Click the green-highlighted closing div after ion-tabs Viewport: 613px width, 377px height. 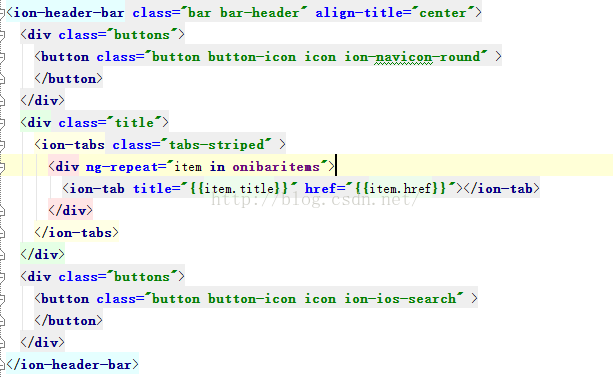42,255
